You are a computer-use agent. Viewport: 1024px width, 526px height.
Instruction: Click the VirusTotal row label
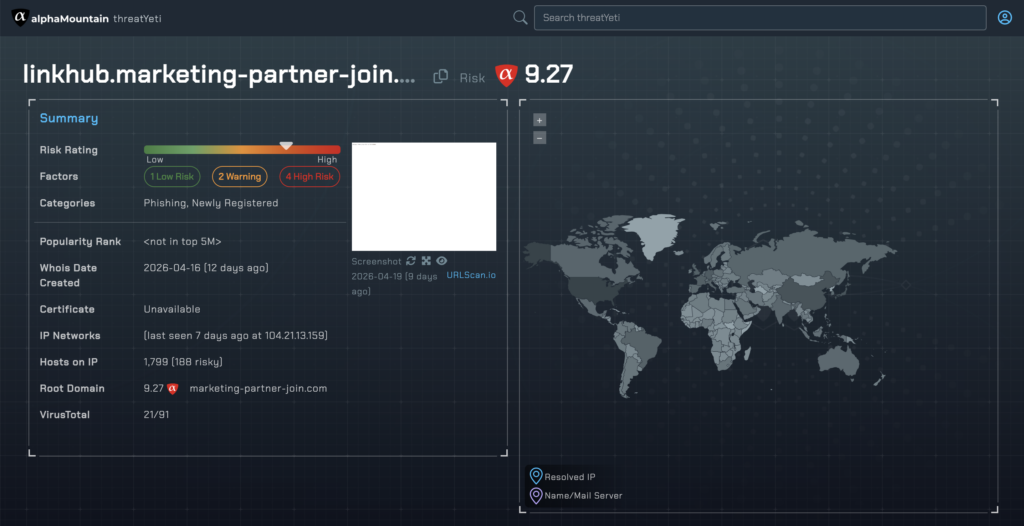[x=65, y=414]
